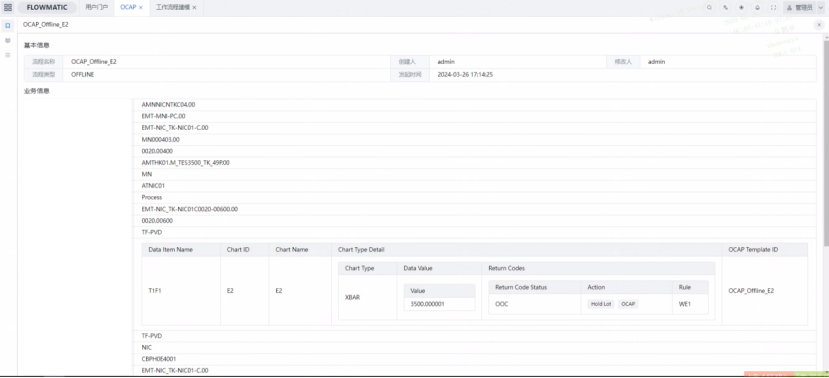This screenshot has width=829, height=378.
Task: Click the OFFLINE process type value
Action: [82, 75]
